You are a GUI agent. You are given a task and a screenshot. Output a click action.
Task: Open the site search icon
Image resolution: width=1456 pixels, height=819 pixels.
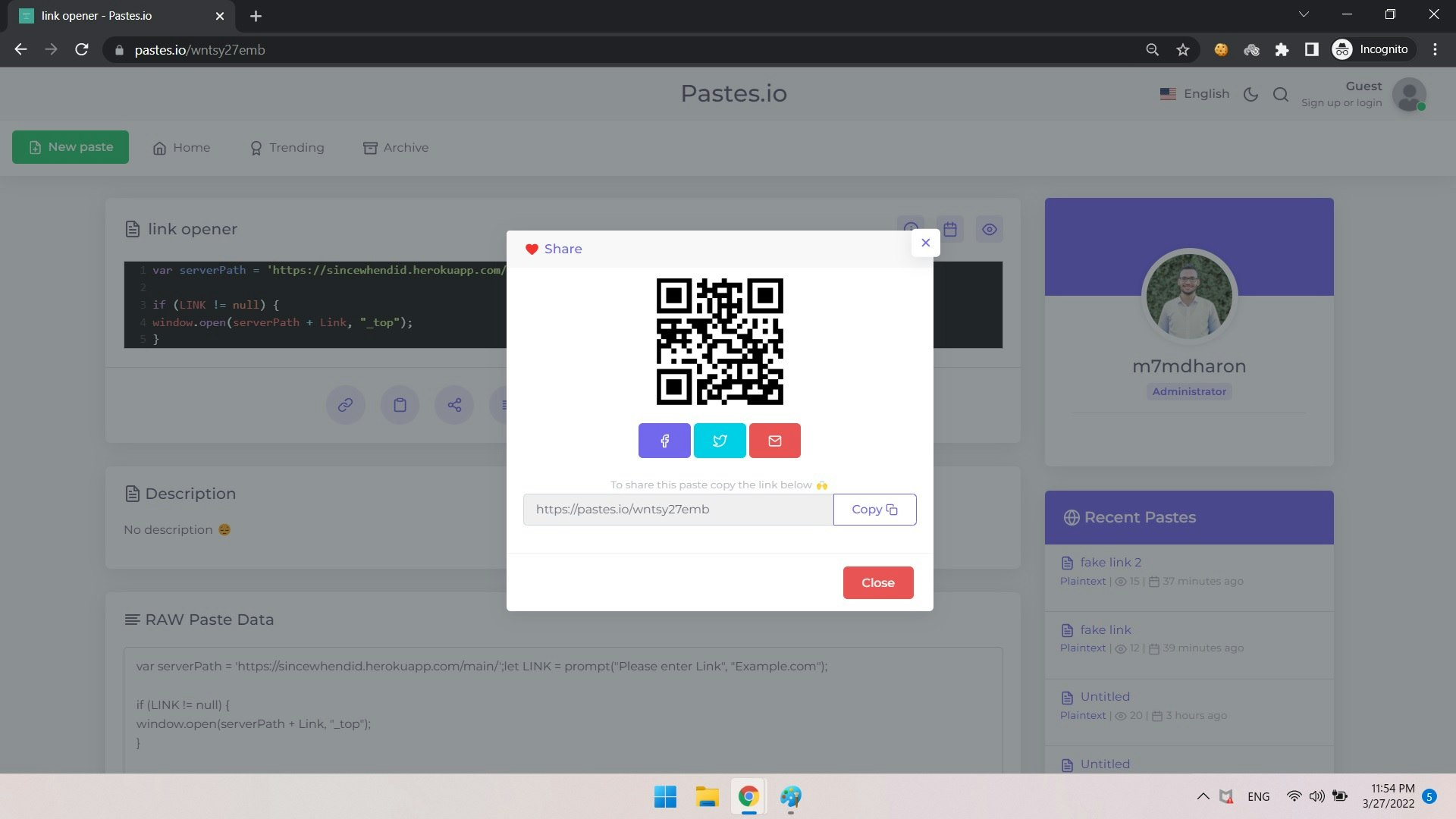[x=1281, y=94]
